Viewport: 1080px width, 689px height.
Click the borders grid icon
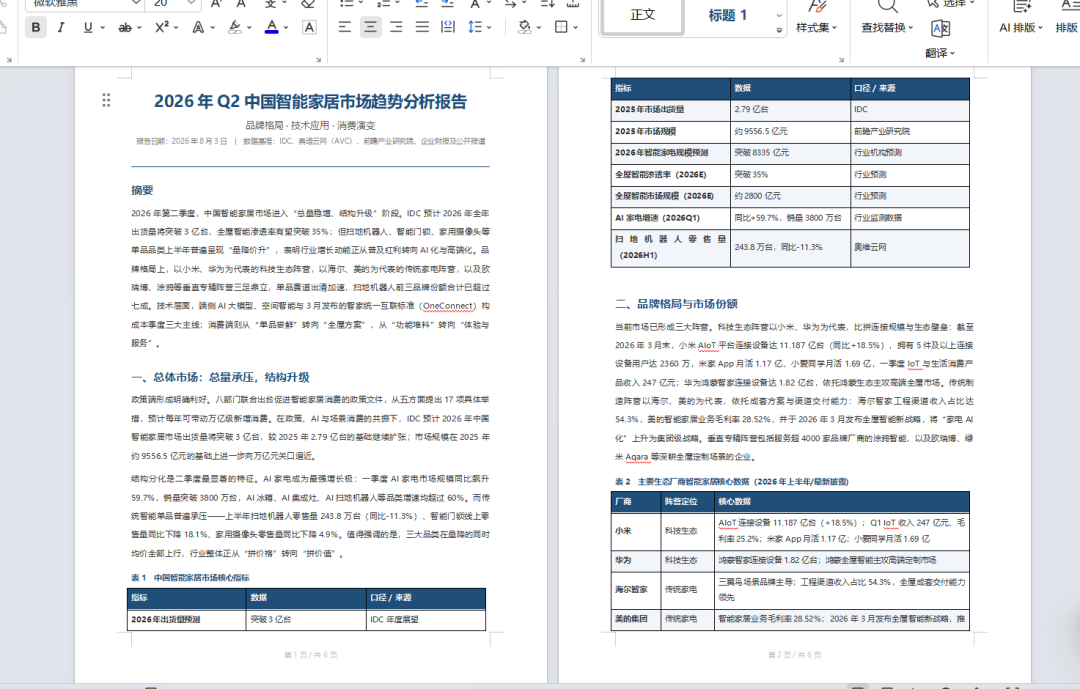(x=561, y=28)
